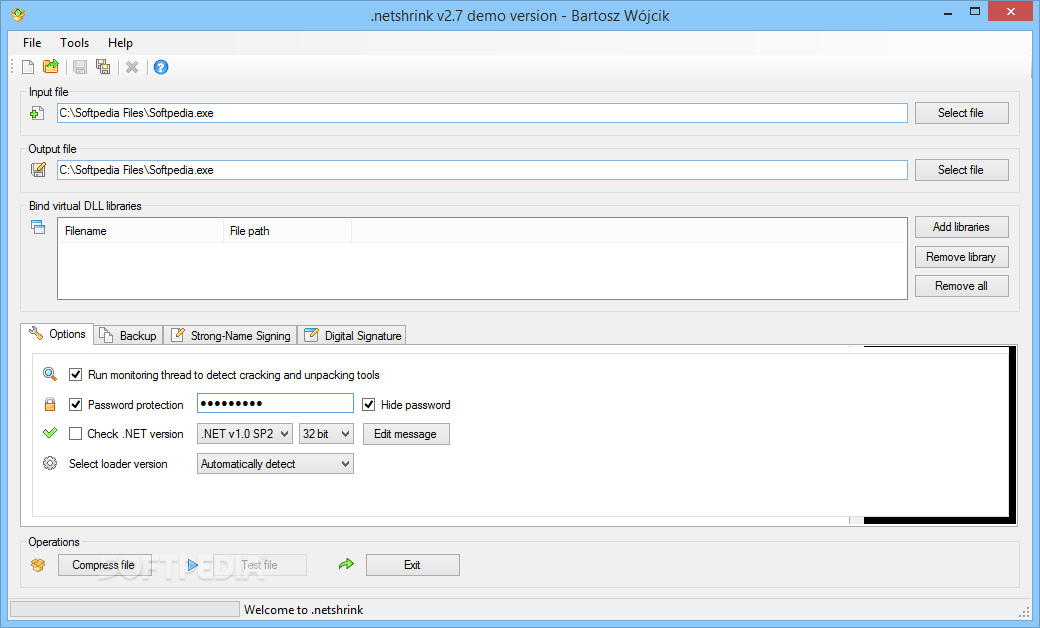Click the Remove all button

coord(961,286)
